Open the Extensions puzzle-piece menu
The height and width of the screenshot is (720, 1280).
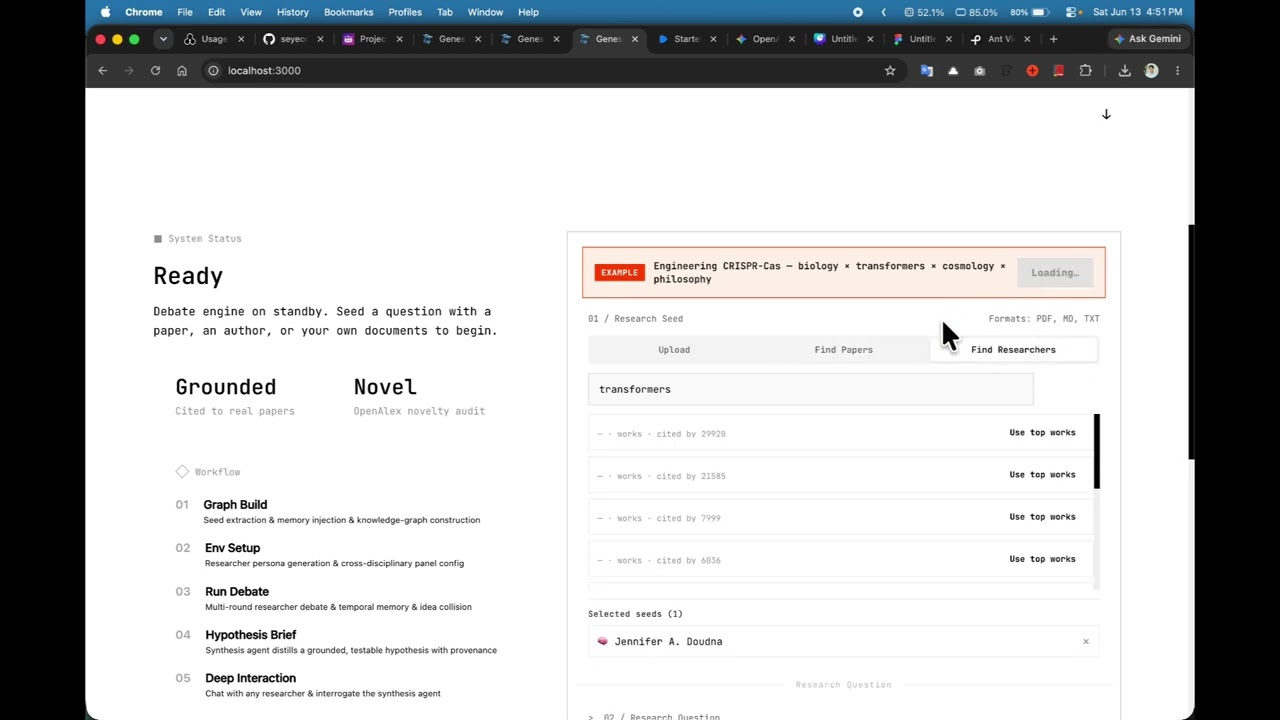(x=1085, y=71)
